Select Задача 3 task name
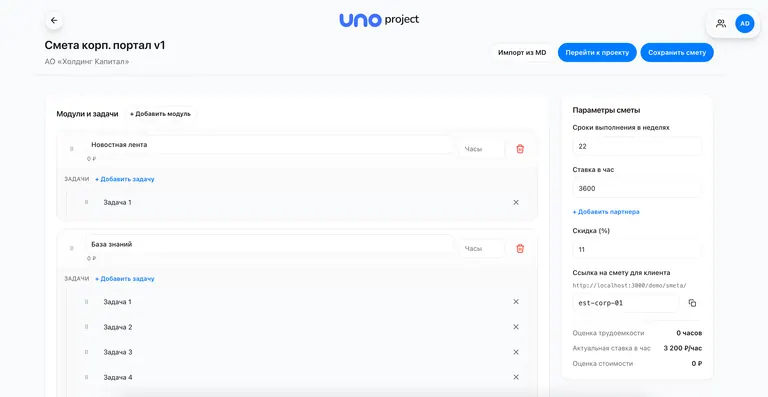Viewport: 768px width, 397px height. pyautogui.click(x=118, y=352)
